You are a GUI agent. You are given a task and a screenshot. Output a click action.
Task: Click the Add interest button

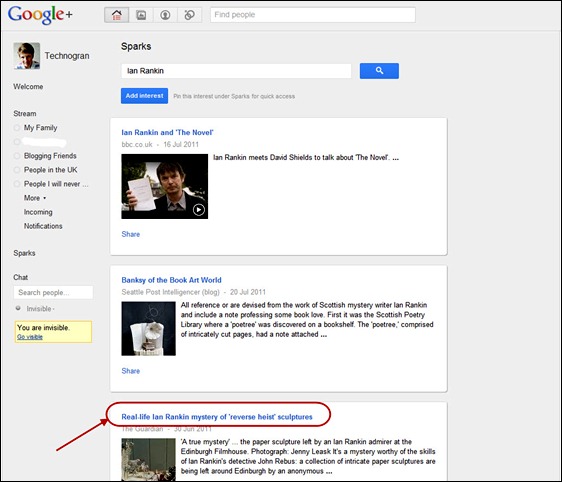pos(144,96)
